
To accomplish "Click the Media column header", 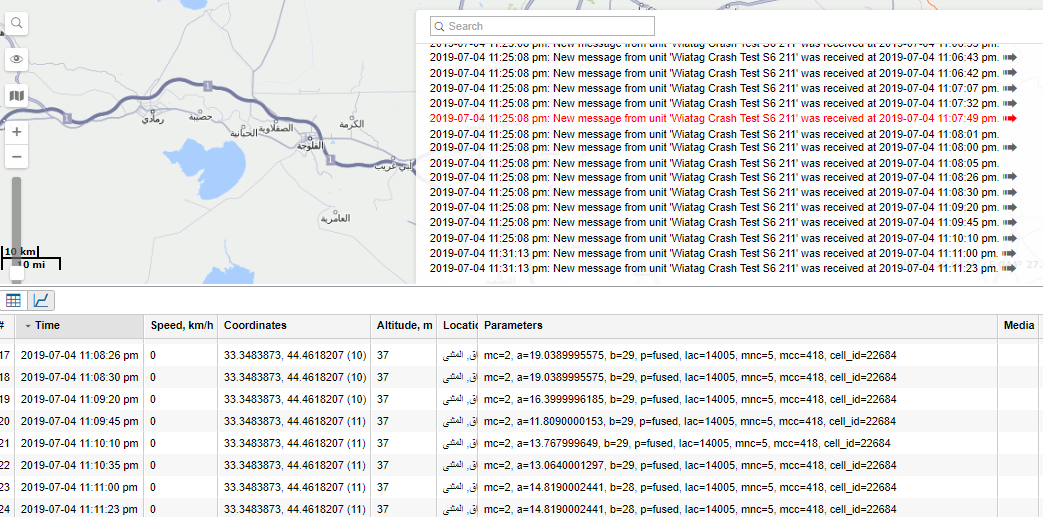I will (1019, 325).
